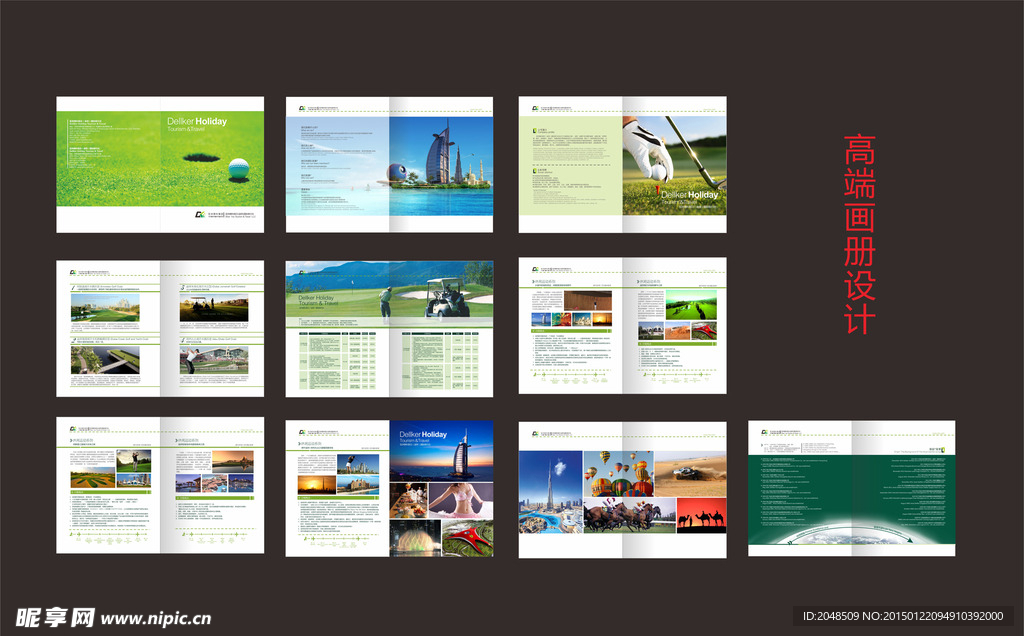
Task: Select the golfer swinging in the banner photo
Action: (385, 300)
